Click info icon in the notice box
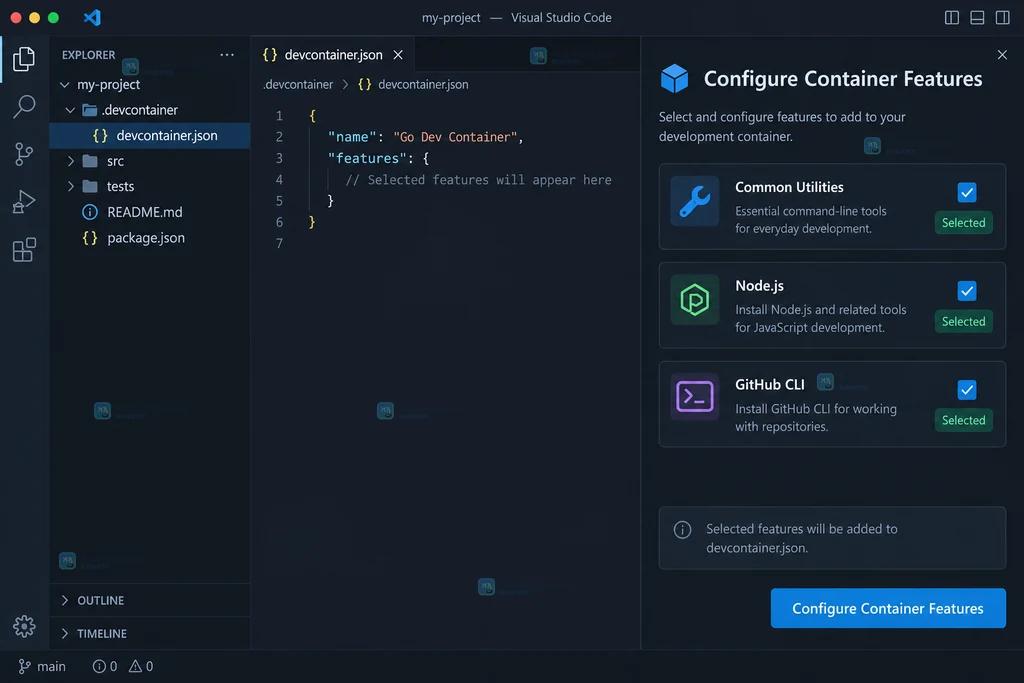1024x683 pixels. (x=682, y=530)
